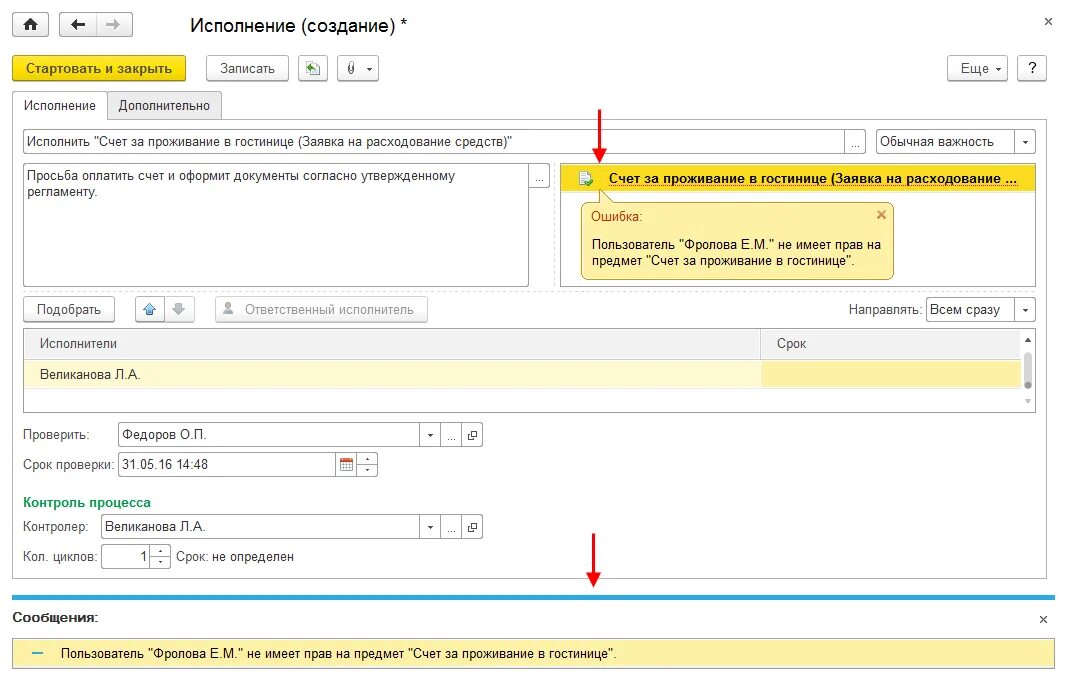Screen dimensions: 1066x681
Task: Click the Срок cell for Великанова Л.А.
Action: pyautogui.click(x=891, y=374)
